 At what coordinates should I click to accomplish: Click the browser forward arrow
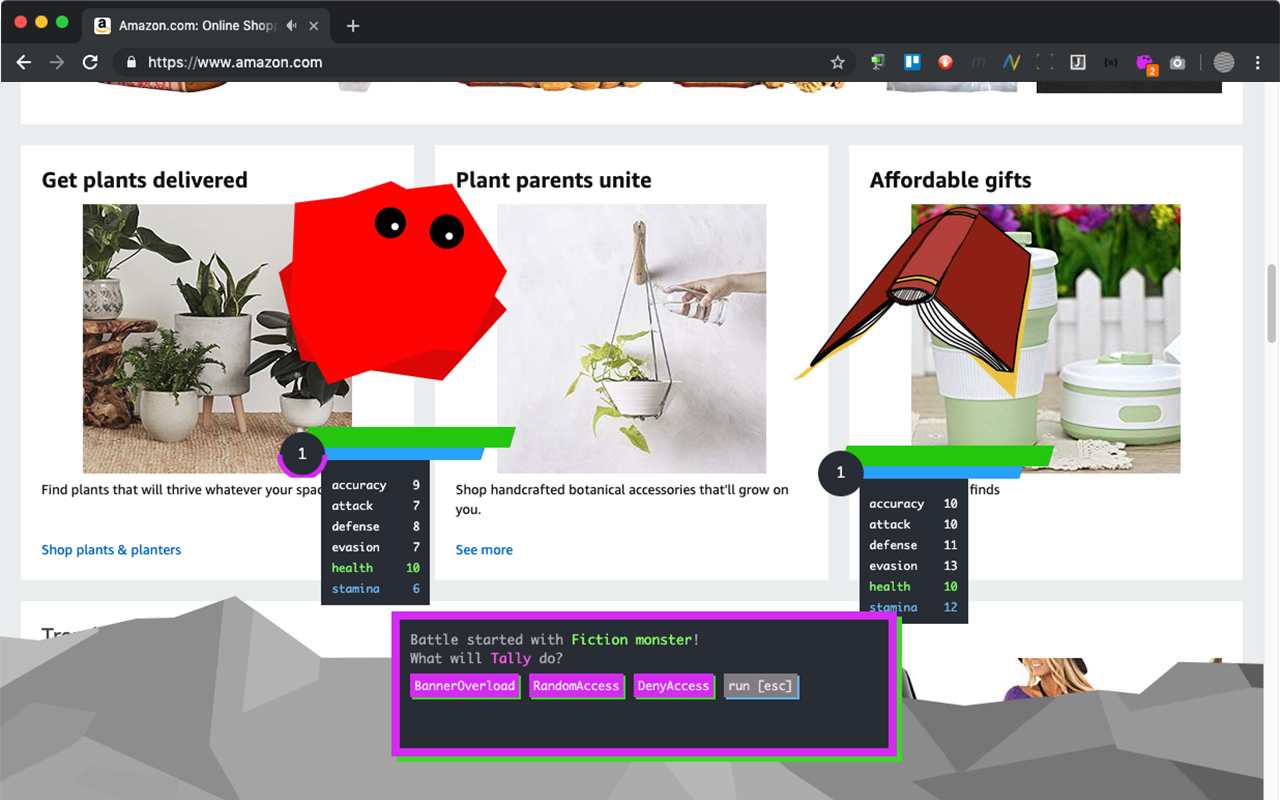click(x=57, y=62)
